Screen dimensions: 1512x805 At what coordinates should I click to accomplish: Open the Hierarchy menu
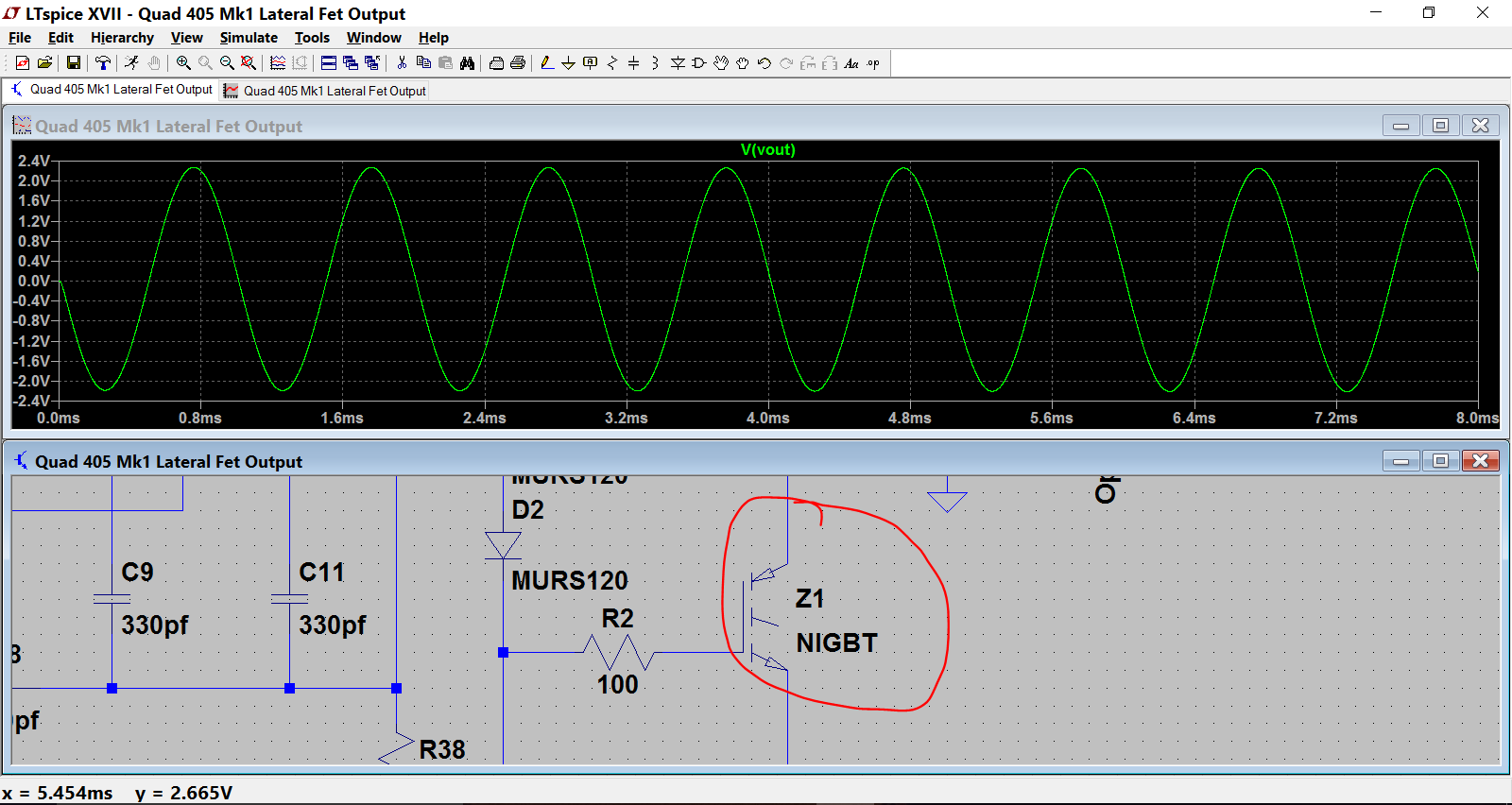tap(122, 38)
